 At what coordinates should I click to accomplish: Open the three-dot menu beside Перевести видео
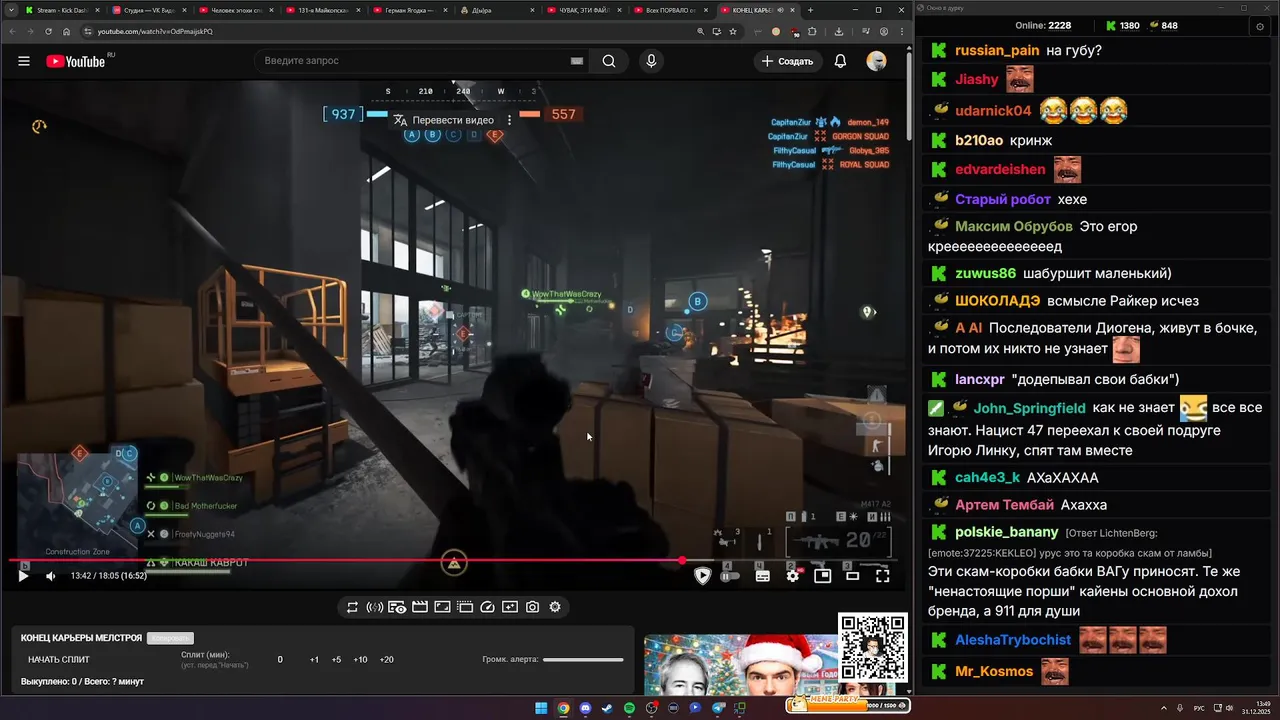tap(509, 120)
